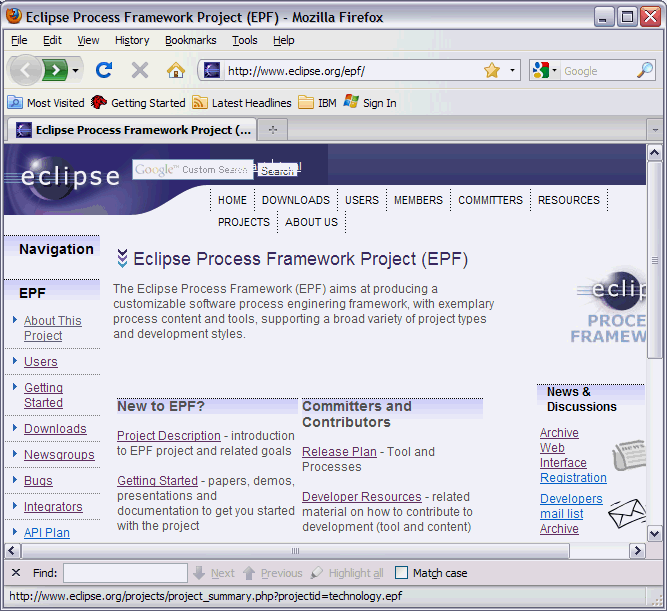Image resolution: width=667 pixels, height=611 pixels.
Task: Reload the page with the Refresh icon
Action: coord(104,70)
